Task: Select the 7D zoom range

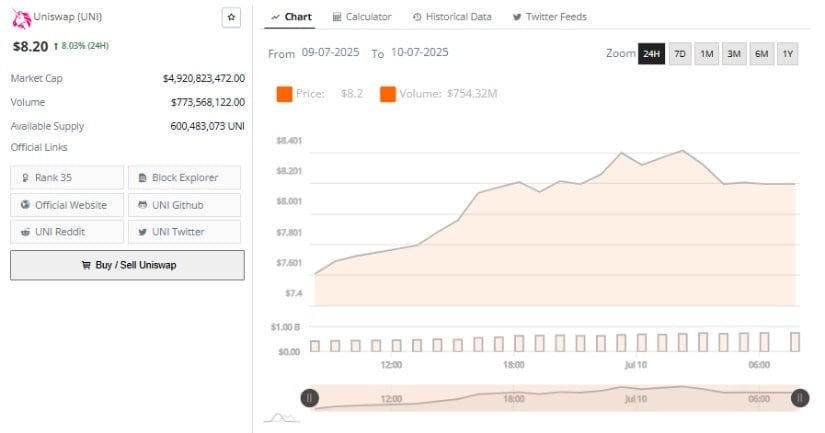Action: (x=680, y=54)
